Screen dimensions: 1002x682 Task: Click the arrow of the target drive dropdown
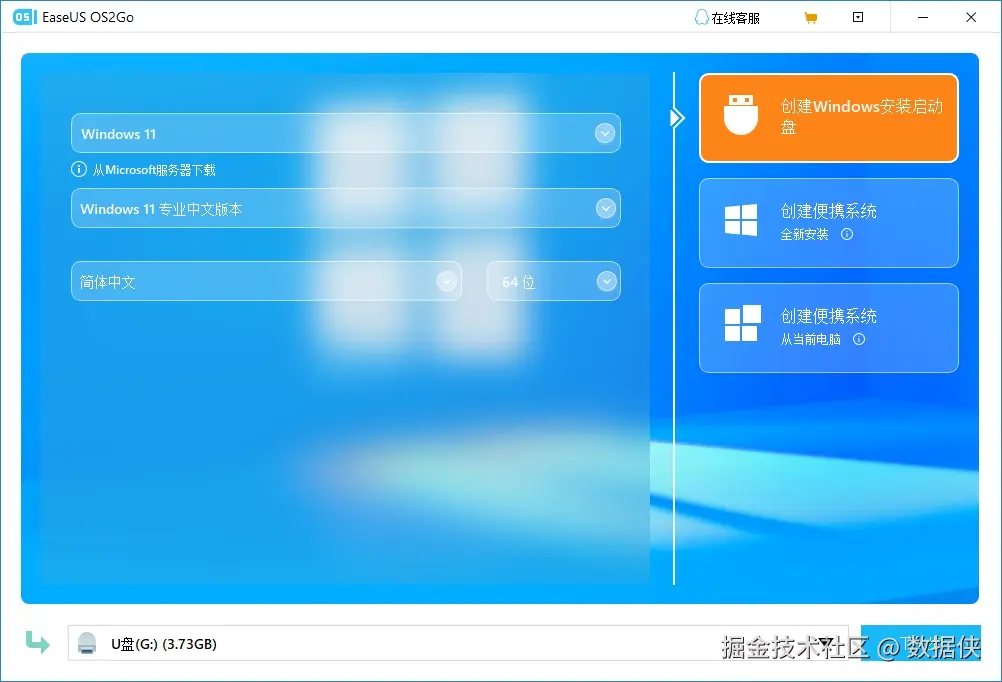point(826,642)
